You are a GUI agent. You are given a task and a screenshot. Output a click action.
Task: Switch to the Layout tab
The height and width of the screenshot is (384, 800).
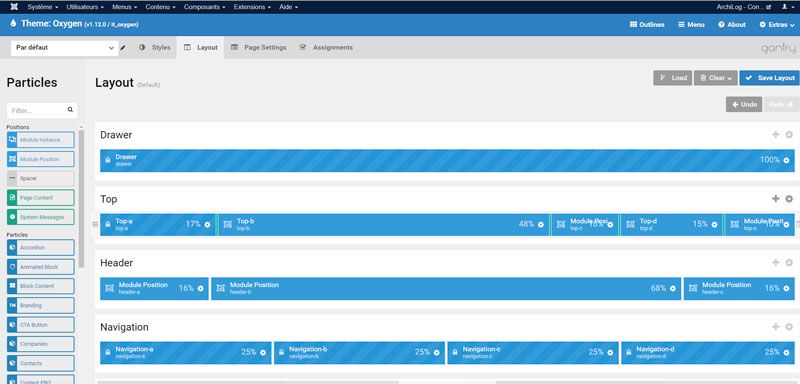pyautogui.click(x=201, y=47)
